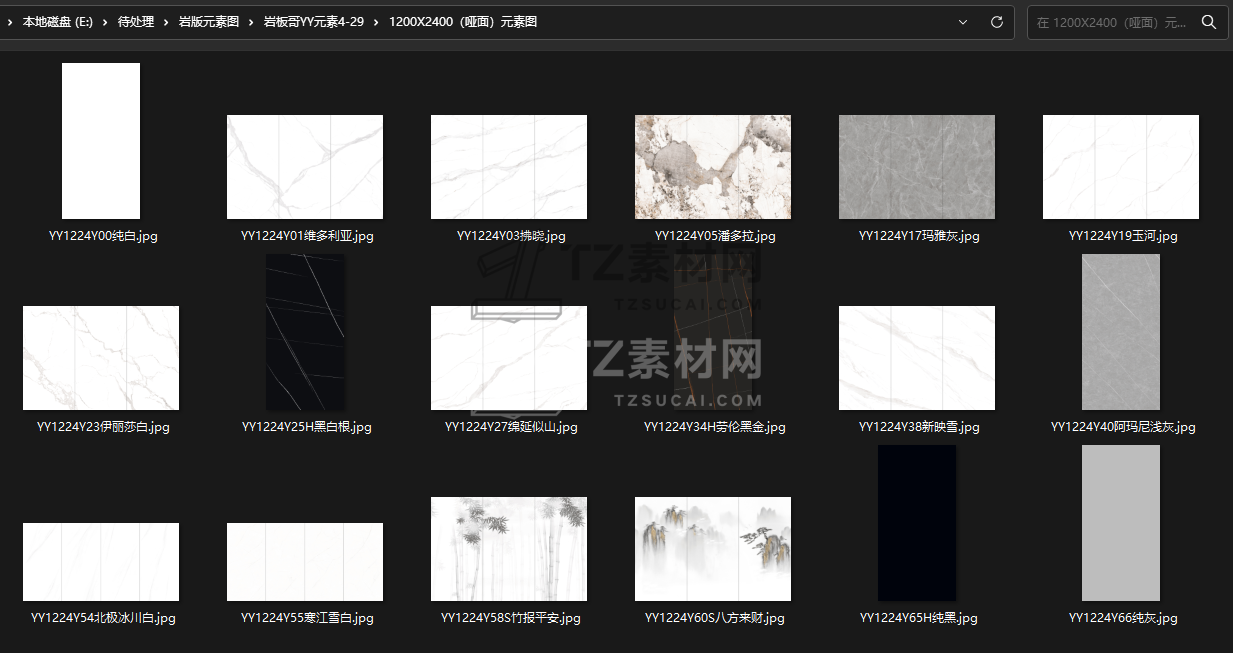
Task: Expand chevron before 本地磁盘 (E:)
Action: [9, 22]
